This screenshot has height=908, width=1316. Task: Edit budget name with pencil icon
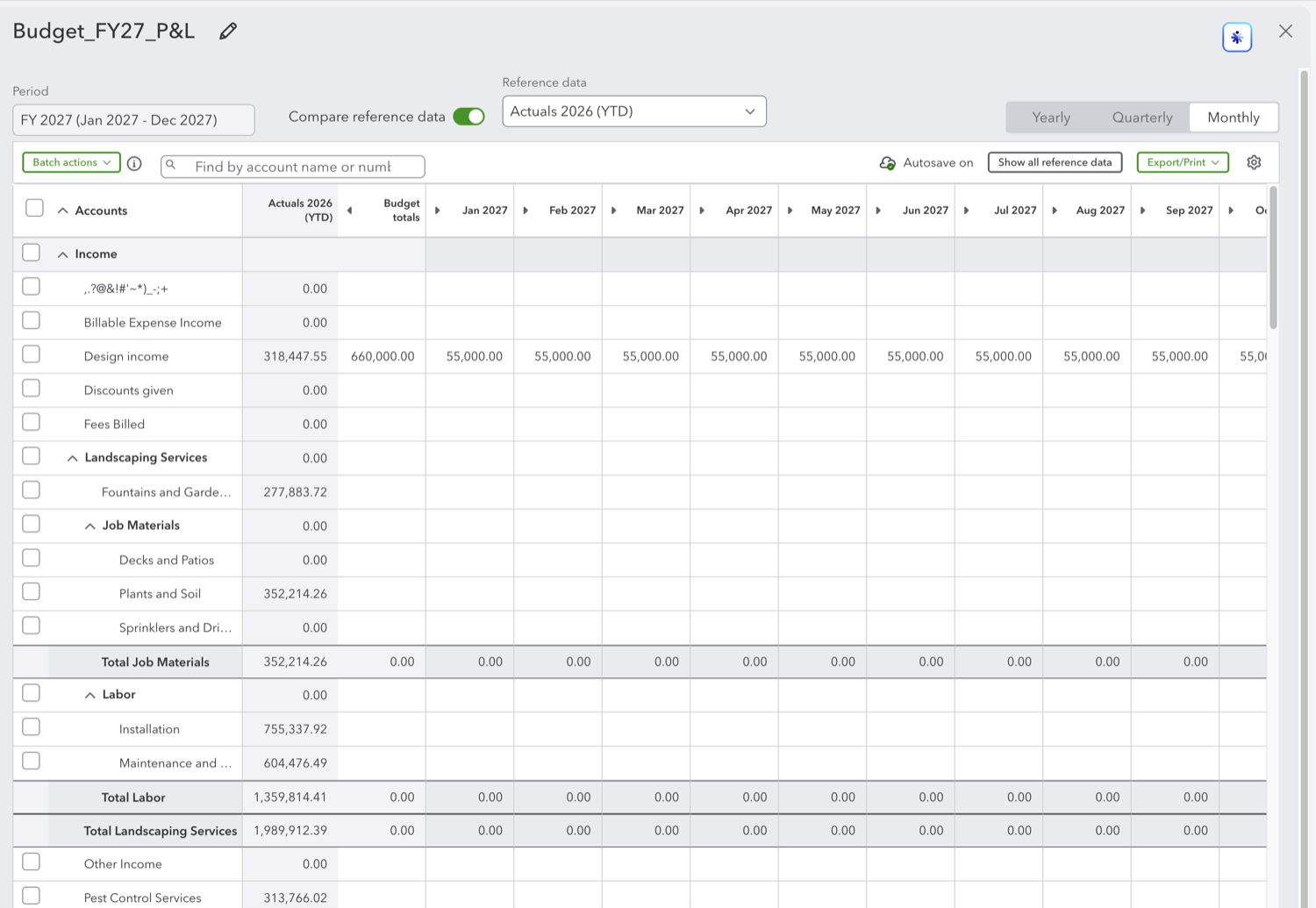pyautogui.click(x=228, y=32)
